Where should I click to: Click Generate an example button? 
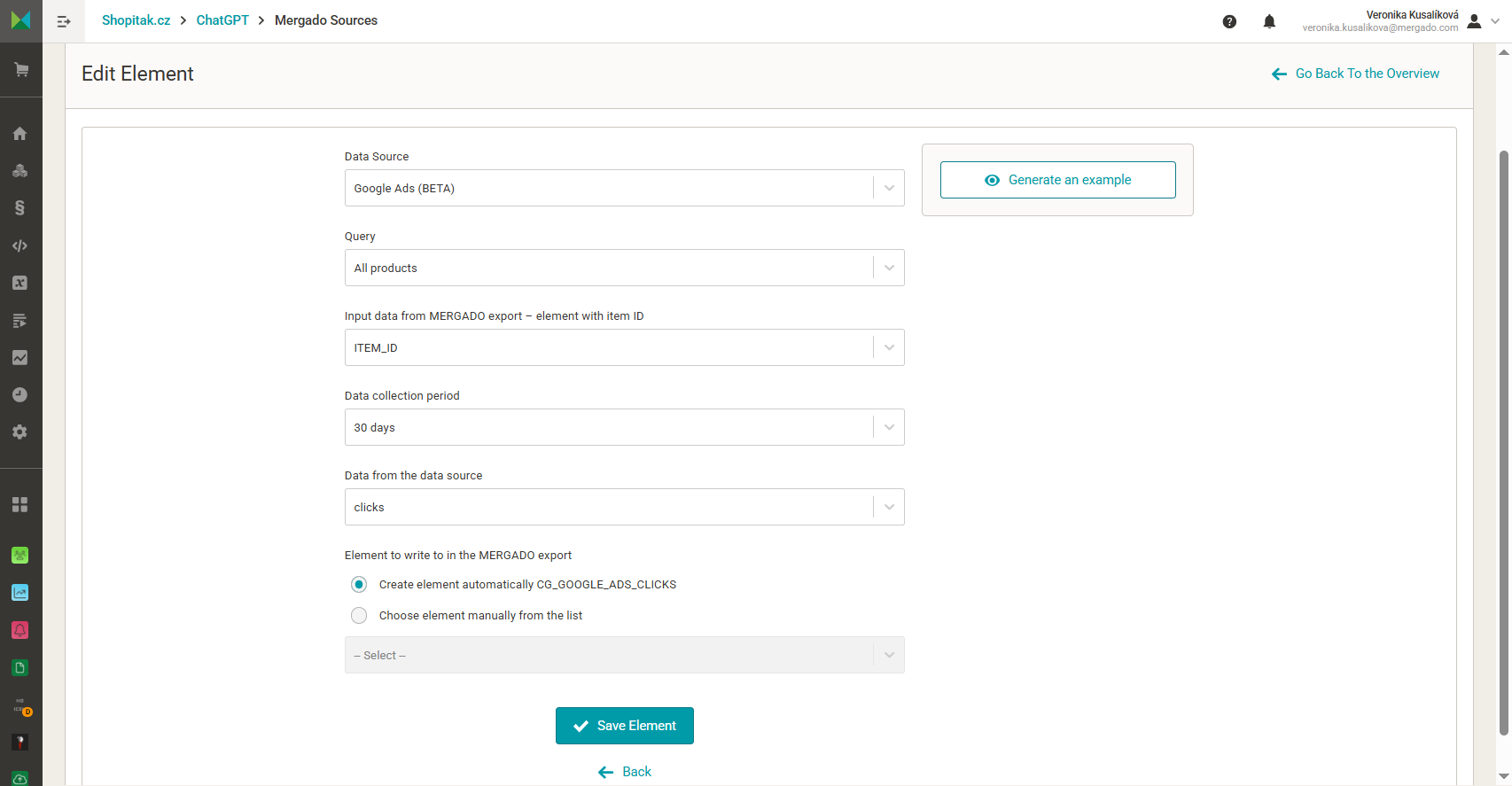1057,180
